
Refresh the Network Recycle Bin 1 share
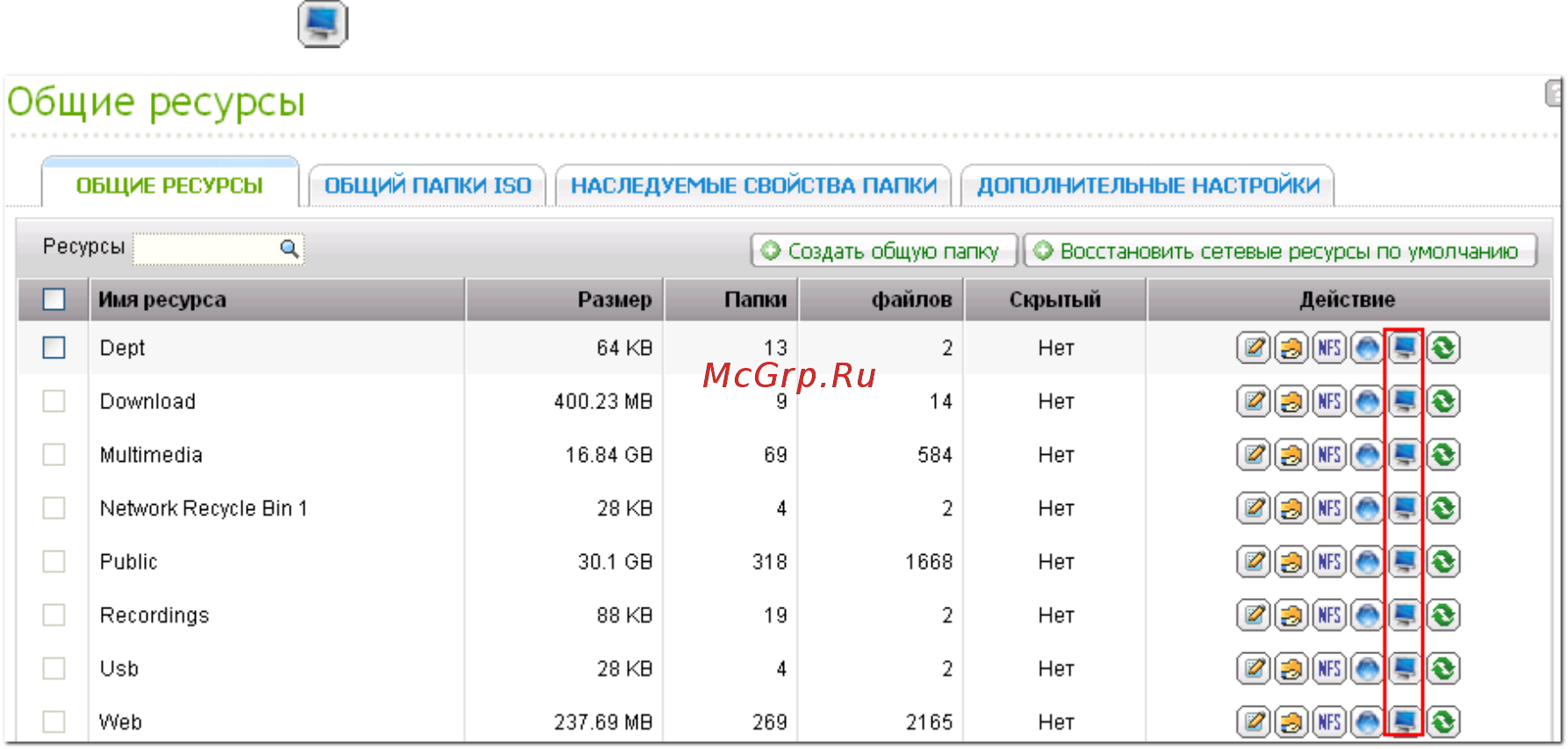click(1443, 508)
